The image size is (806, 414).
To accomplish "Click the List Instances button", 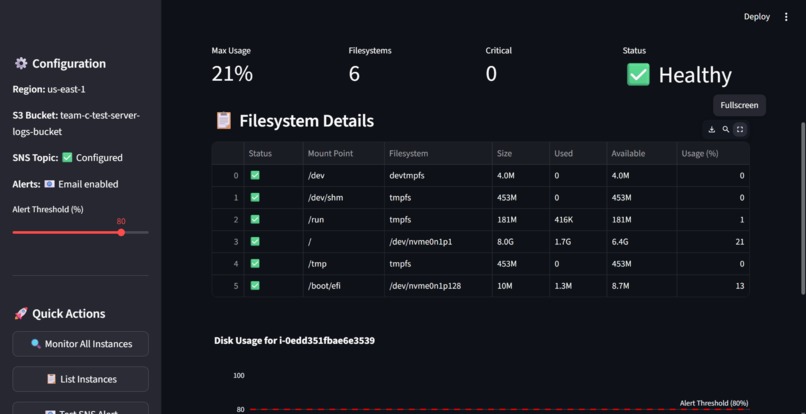I will click(81, 379).
